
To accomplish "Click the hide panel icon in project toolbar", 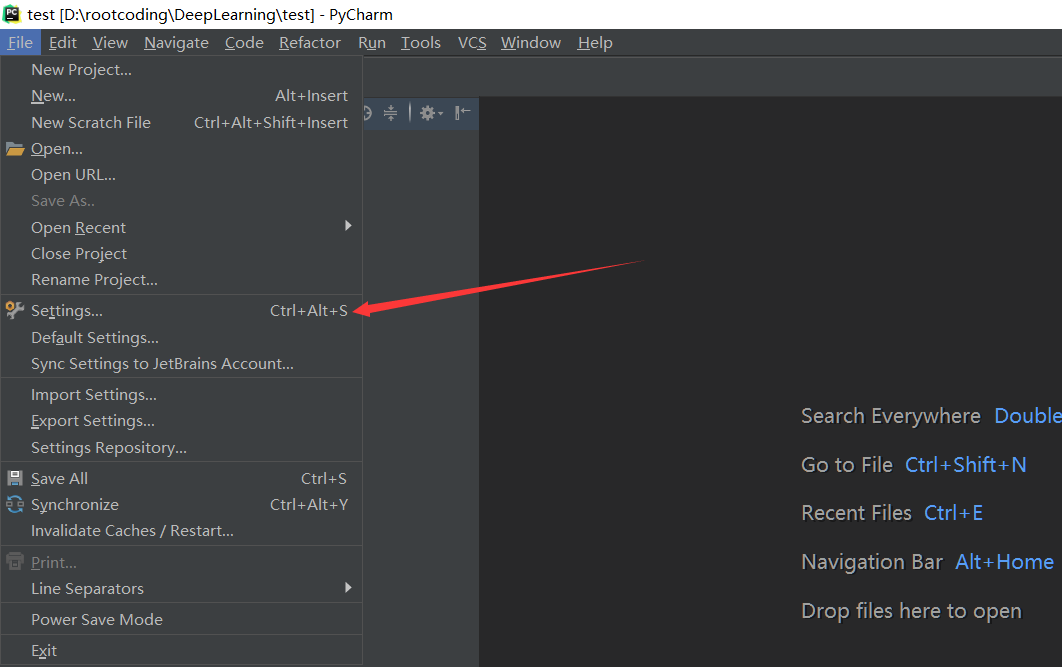I will coord(463,112).
